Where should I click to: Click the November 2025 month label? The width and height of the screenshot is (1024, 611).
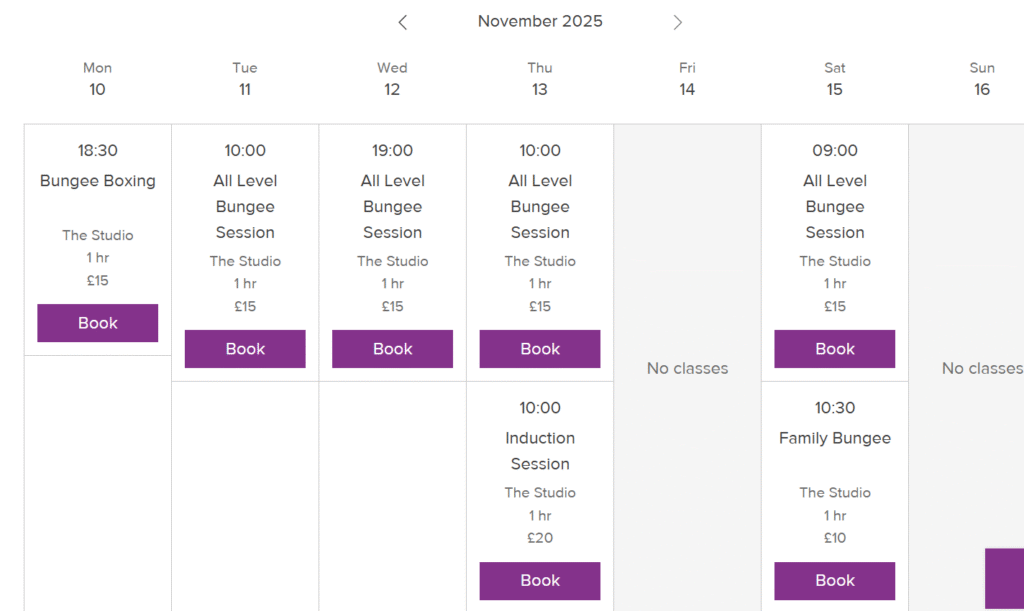pyautogui.click(x=540, y=21)
